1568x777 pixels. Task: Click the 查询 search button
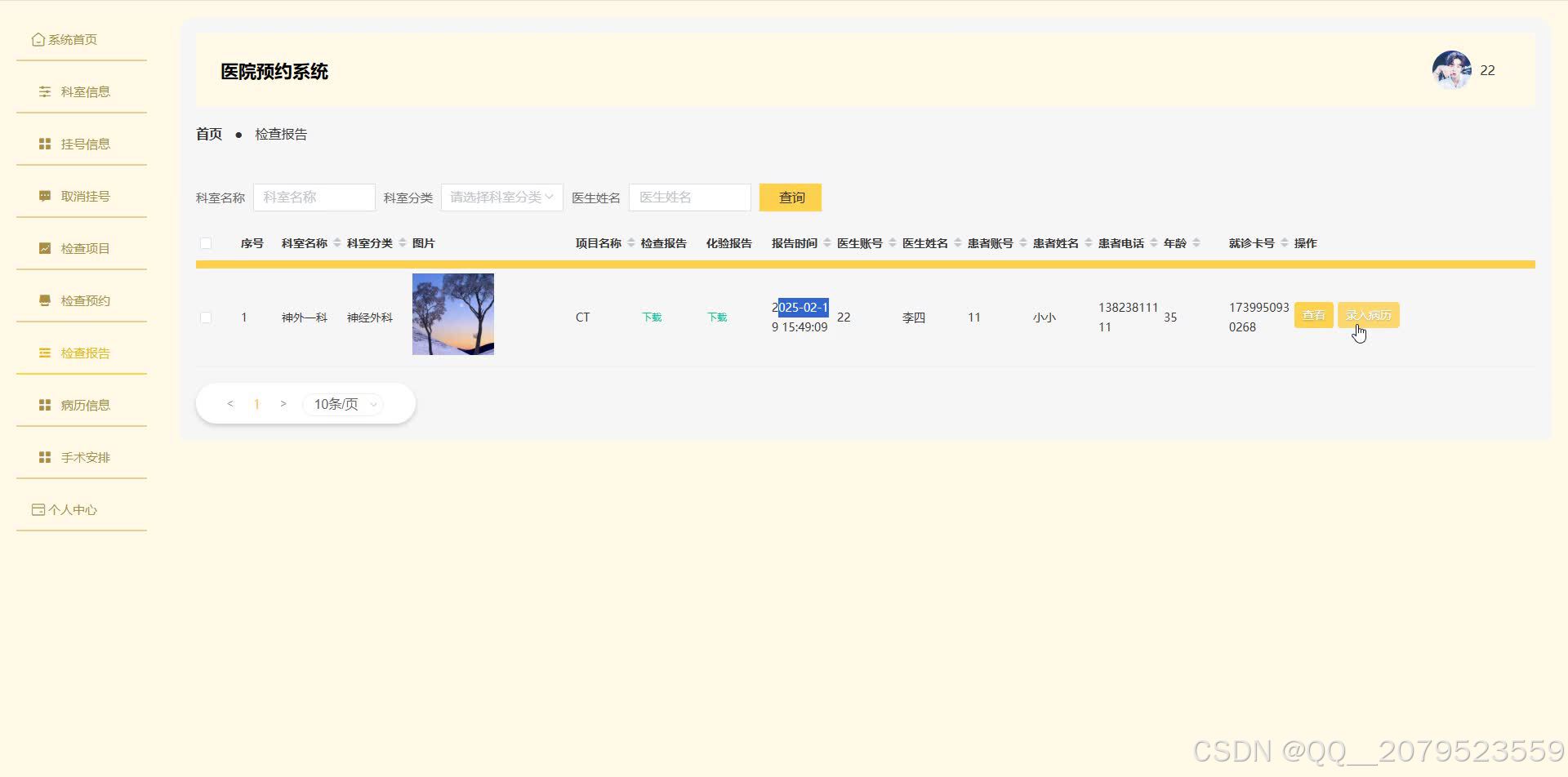tap(790, 197)
